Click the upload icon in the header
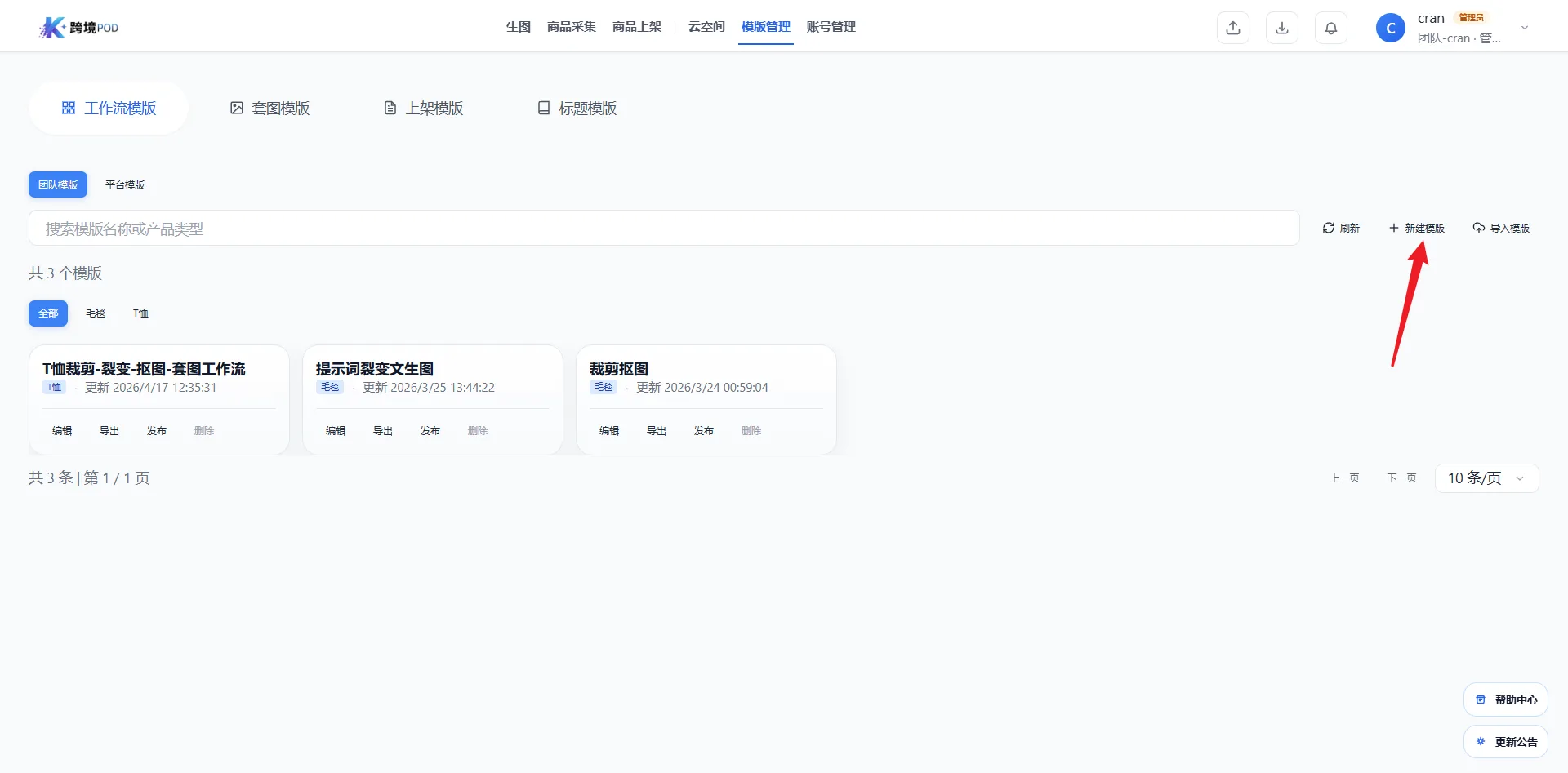The width and height of the screenshot is (1568, 773). coord(1233,28)
